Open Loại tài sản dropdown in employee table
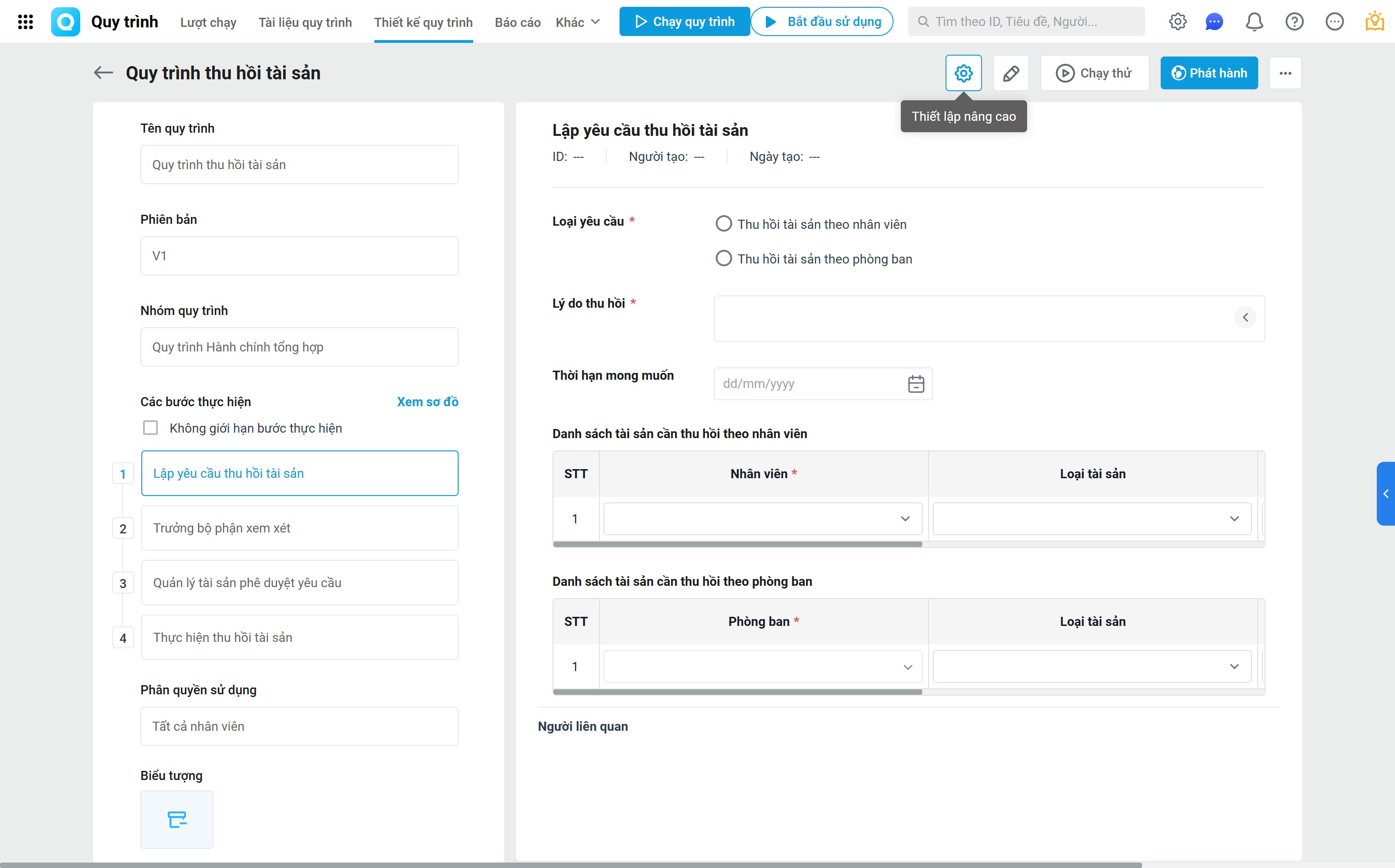1395x868 pixels. click(x=1092, y=519)
